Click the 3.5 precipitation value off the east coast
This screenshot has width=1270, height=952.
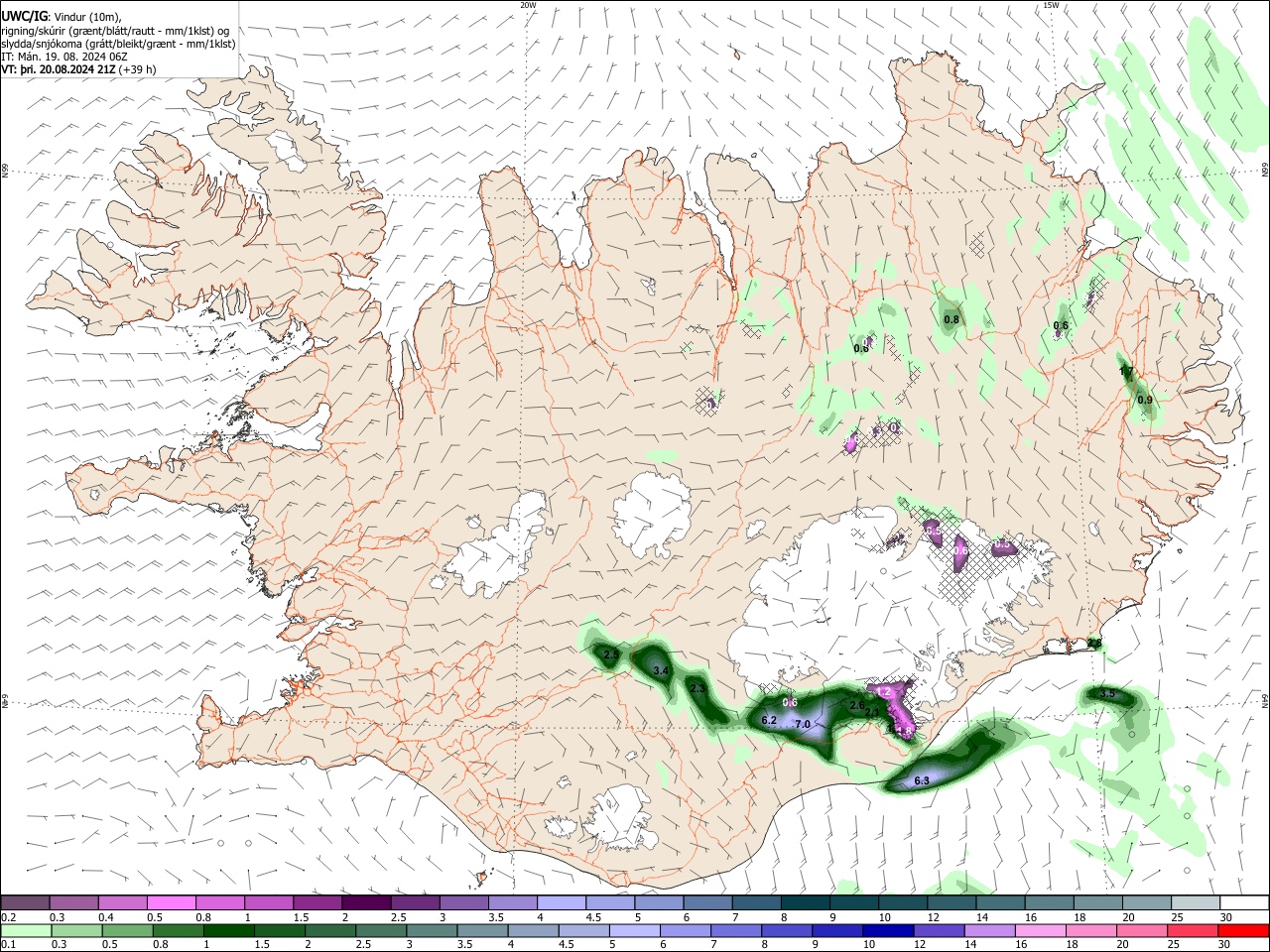pyautogui.click(x=1108, y=694)
